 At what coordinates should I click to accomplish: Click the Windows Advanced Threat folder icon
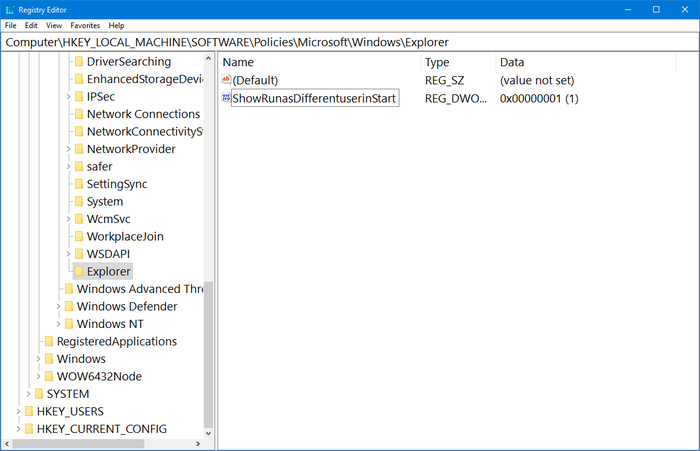[69, 288]
